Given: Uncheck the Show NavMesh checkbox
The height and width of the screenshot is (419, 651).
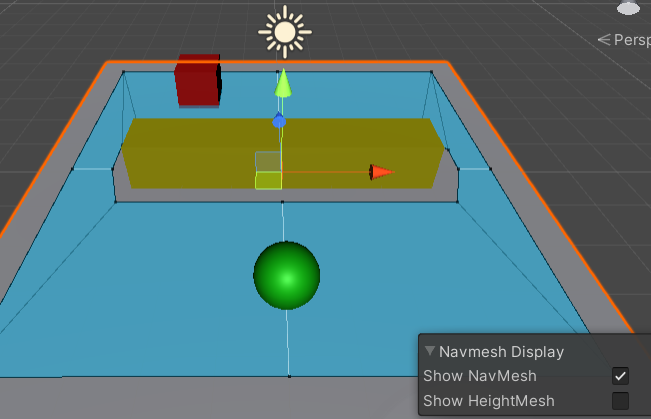Looking at the screenshot, I should click(x=620, y=376).
